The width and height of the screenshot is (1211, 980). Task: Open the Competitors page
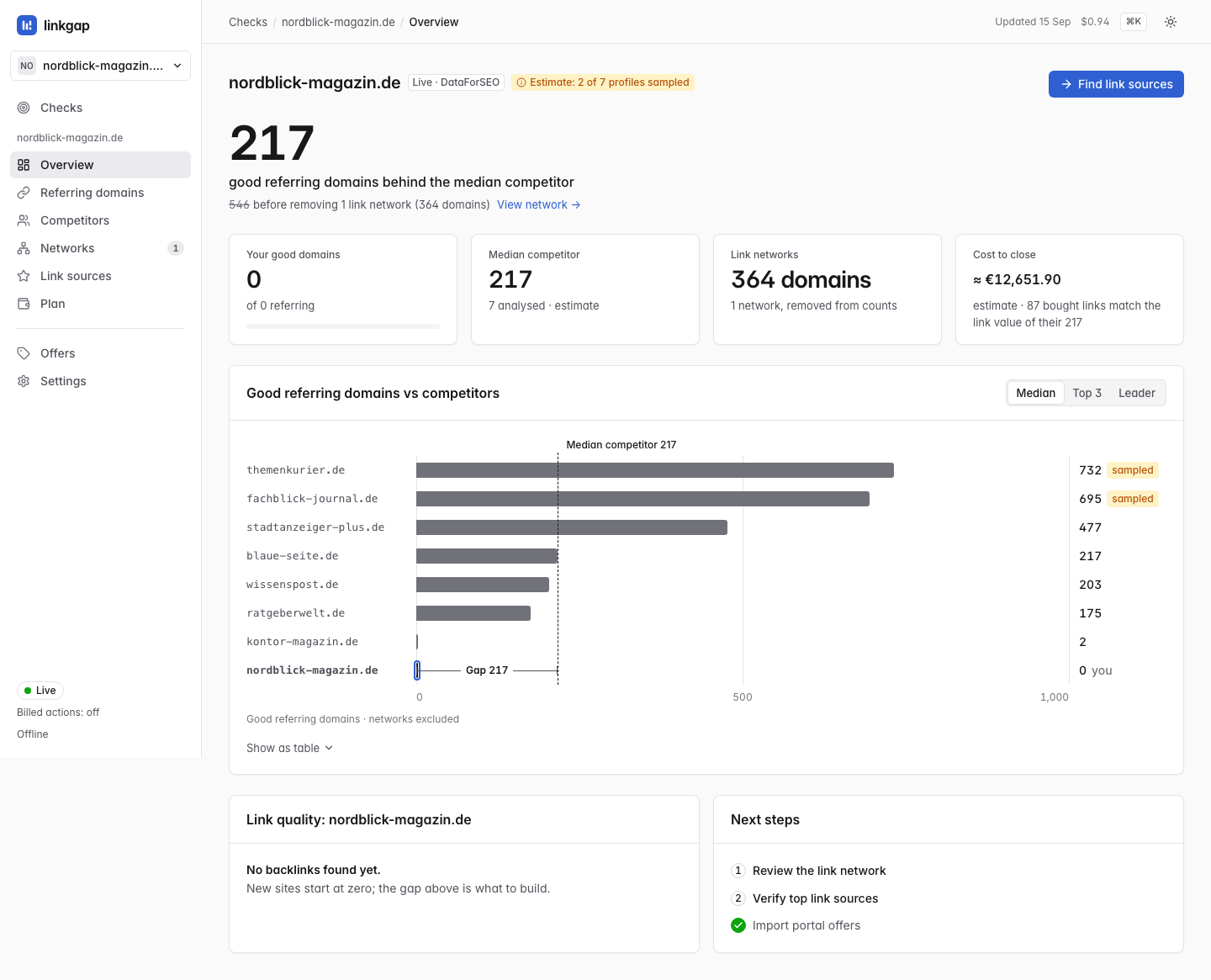[100, 220]
